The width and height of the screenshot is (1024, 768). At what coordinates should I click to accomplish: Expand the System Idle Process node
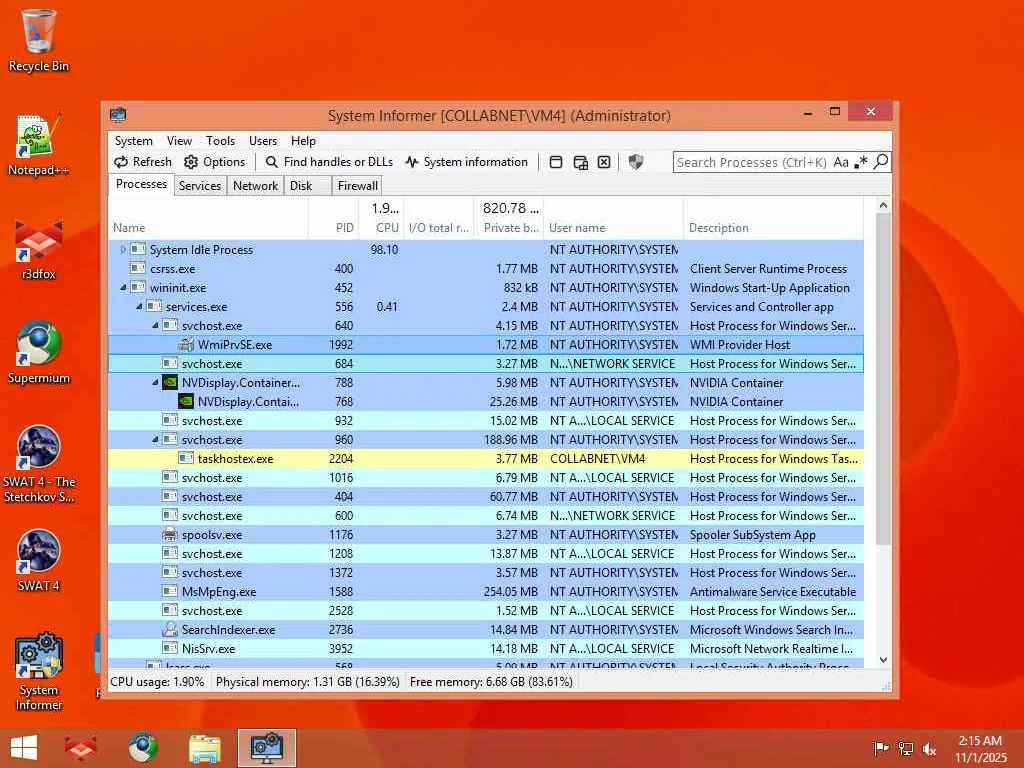point(123,249)
